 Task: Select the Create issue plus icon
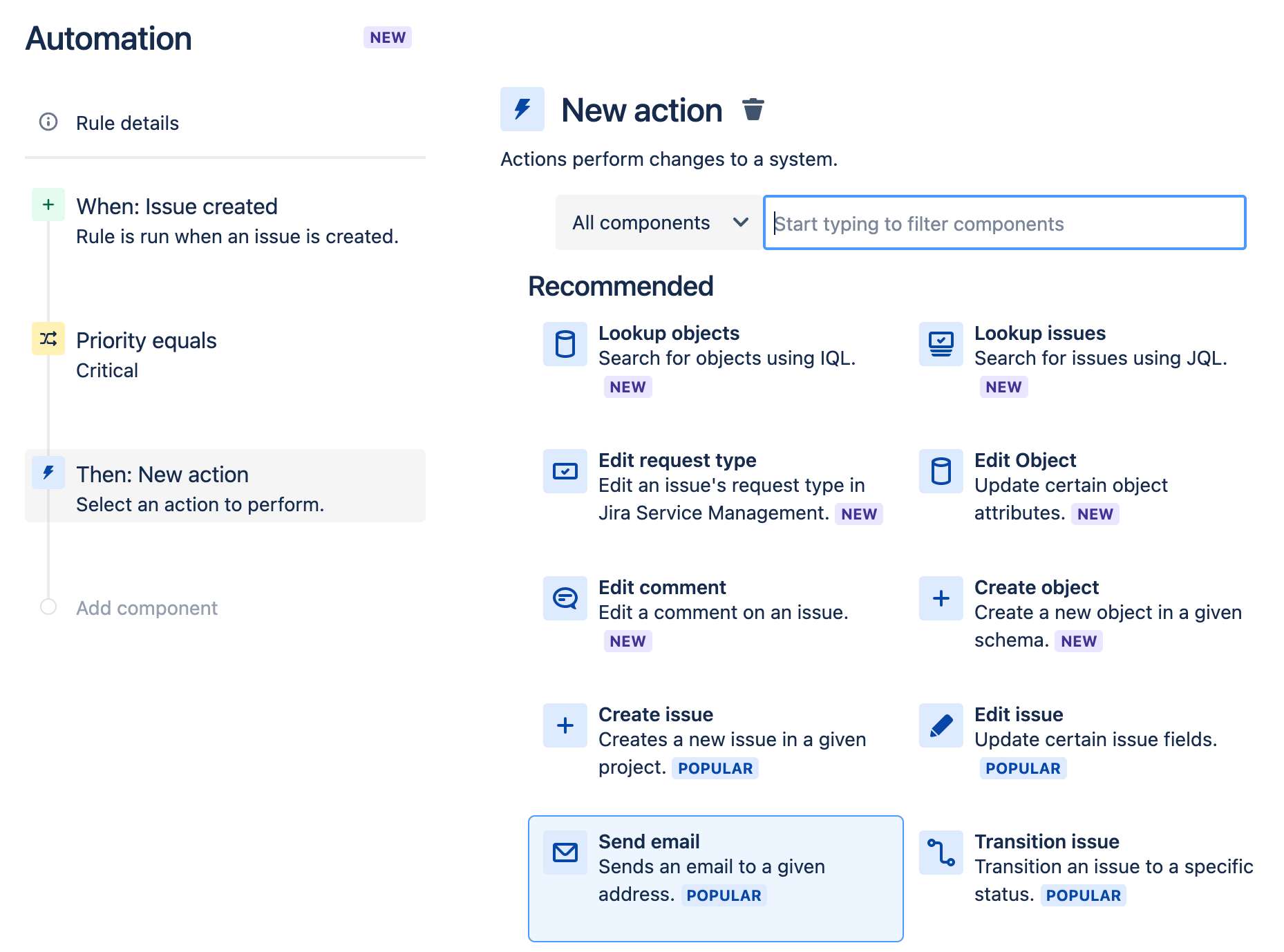click(565, 725)
